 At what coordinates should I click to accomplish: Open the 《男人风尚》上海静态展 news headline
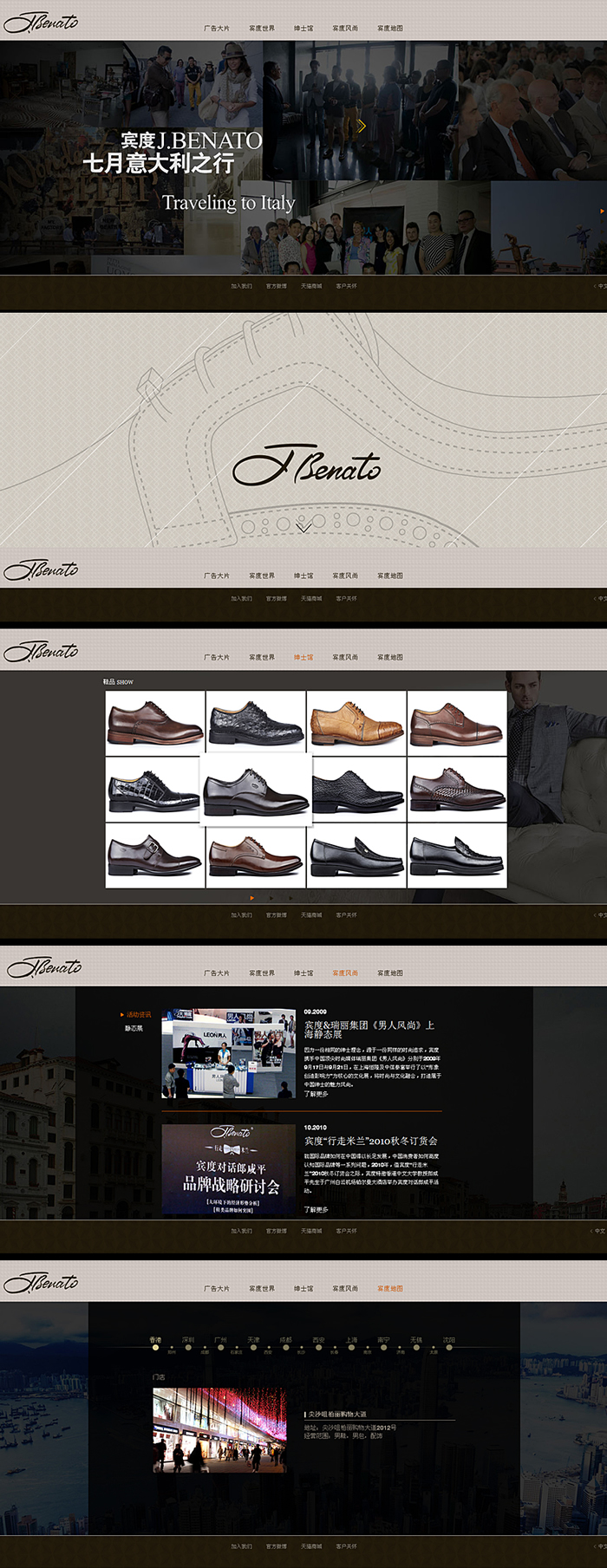[x=369, y=1029]
